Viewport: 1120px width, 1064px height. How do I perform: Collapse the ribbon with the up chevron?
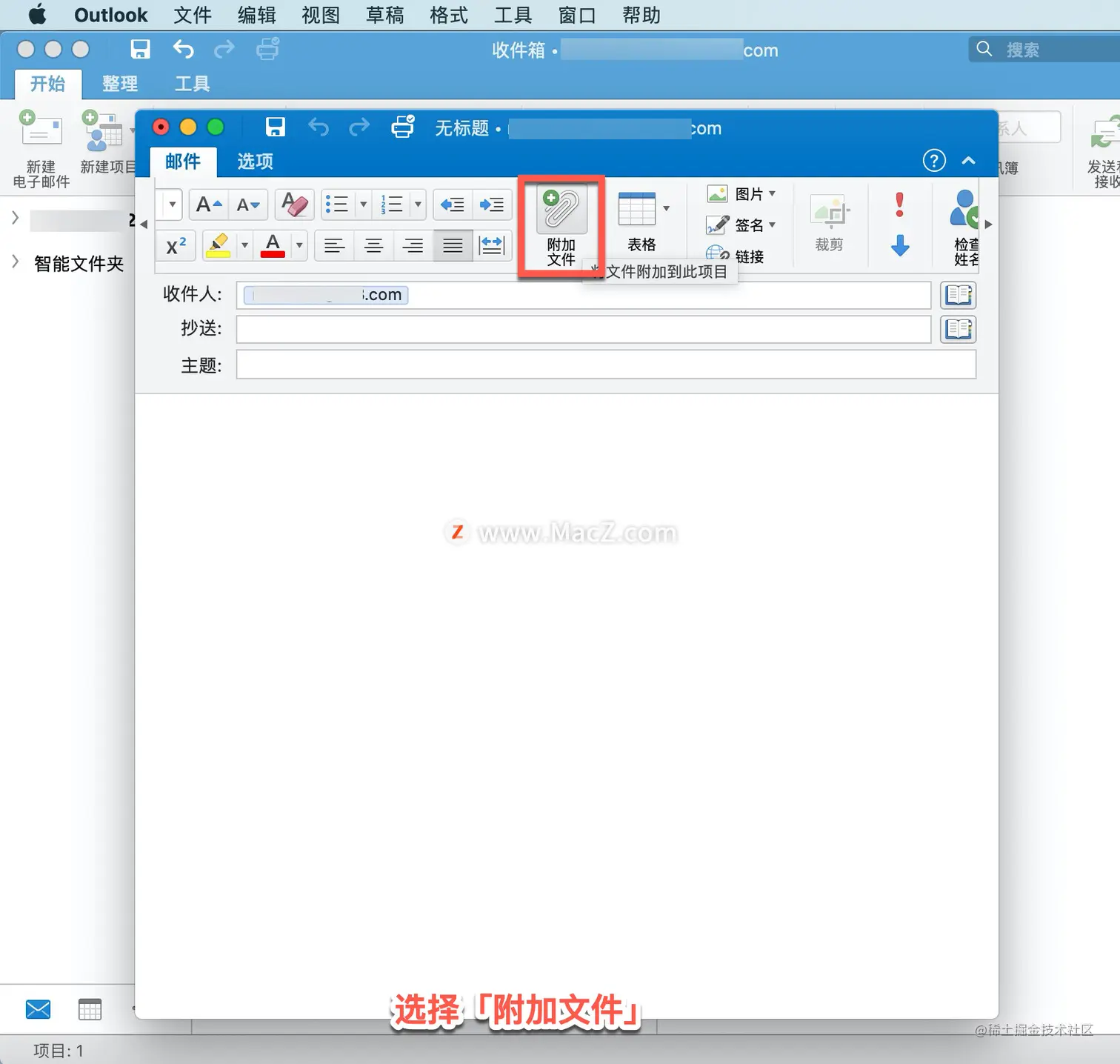point(968,160)
